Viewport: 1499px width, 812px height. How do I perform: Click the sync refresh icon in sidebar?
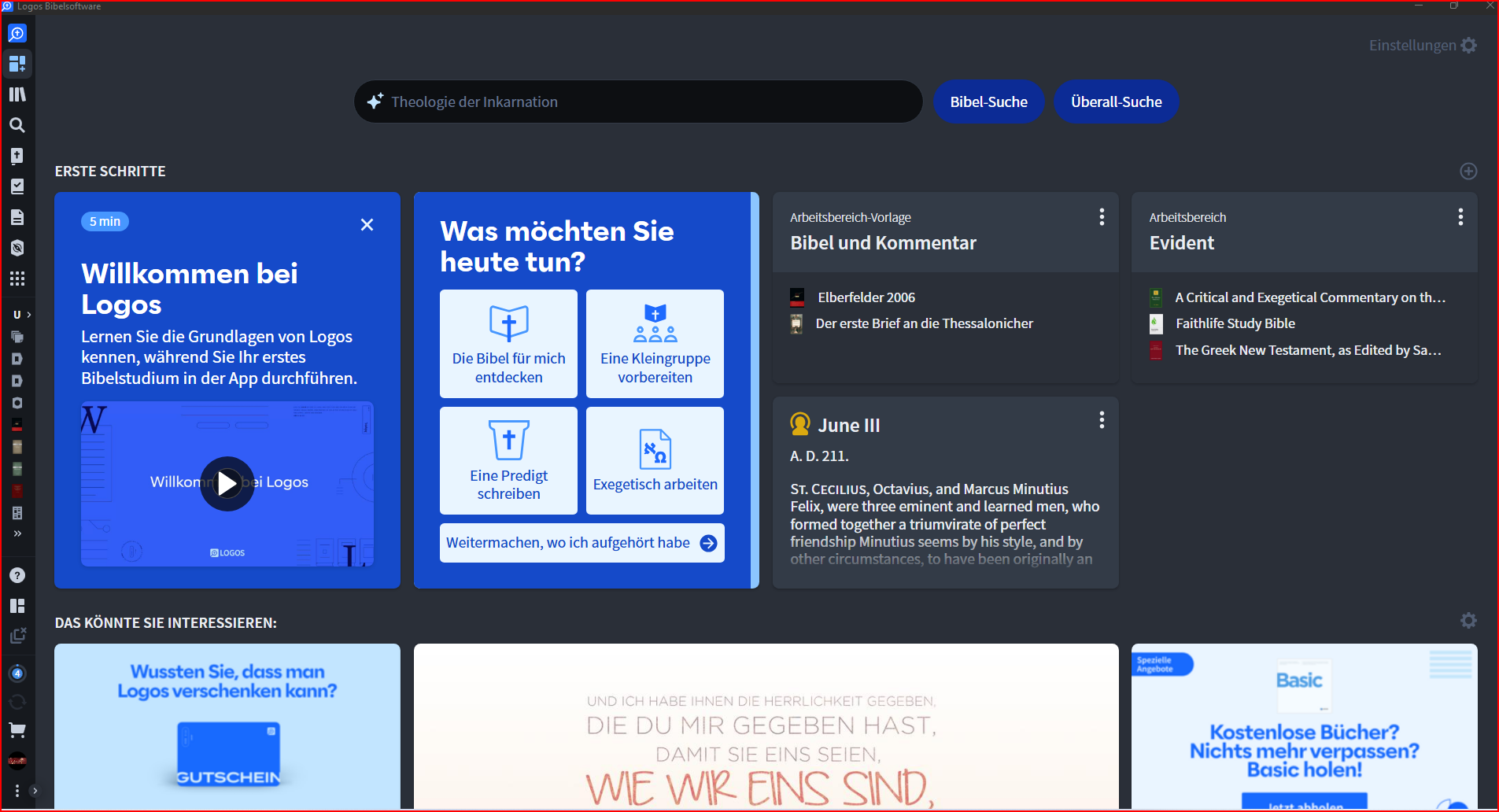pyautogui.click(x=17, y=702)
